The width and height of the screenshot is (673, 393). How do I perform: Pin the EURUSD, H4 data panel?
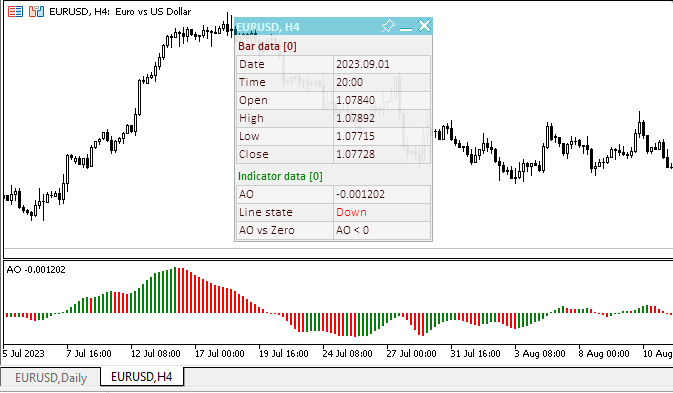tap(388, 26)
